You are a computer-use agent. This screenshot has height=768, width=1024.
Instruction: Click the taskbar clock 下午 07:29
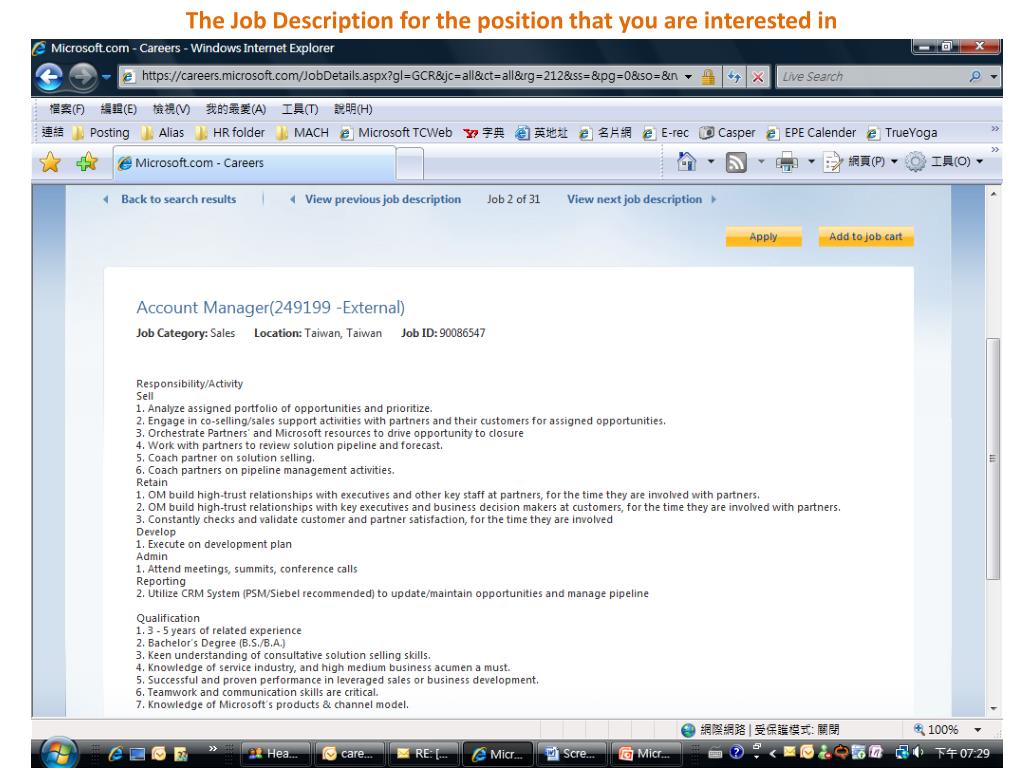tap(962, 753)
